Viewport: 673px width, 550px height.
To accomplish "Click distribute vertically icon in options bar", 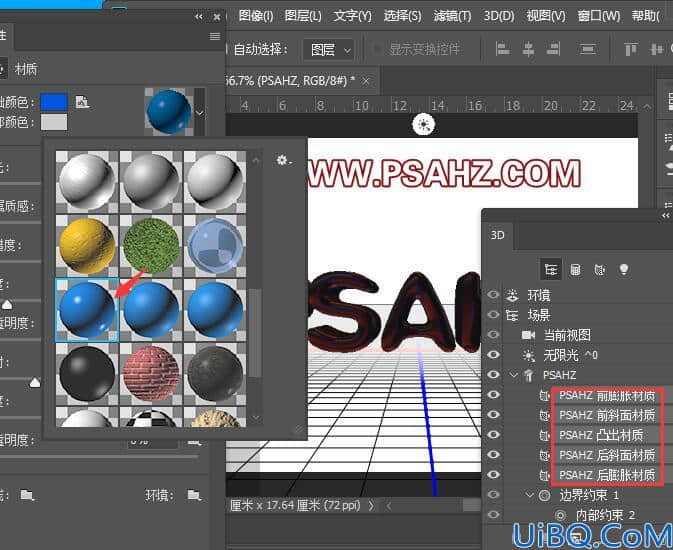I will tap(588, 49).
